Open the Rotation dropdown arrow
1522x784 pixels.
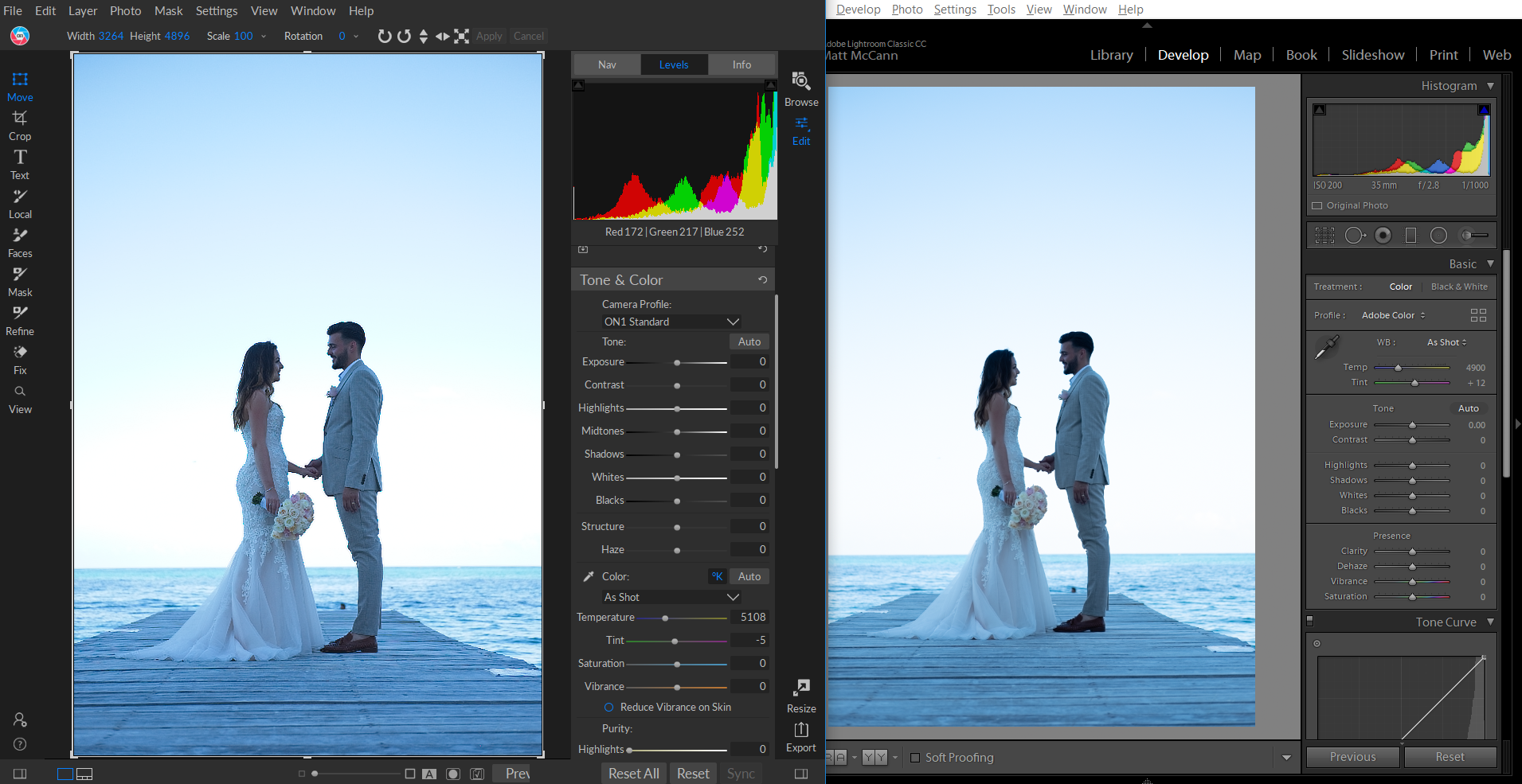[x=356, y=36]
